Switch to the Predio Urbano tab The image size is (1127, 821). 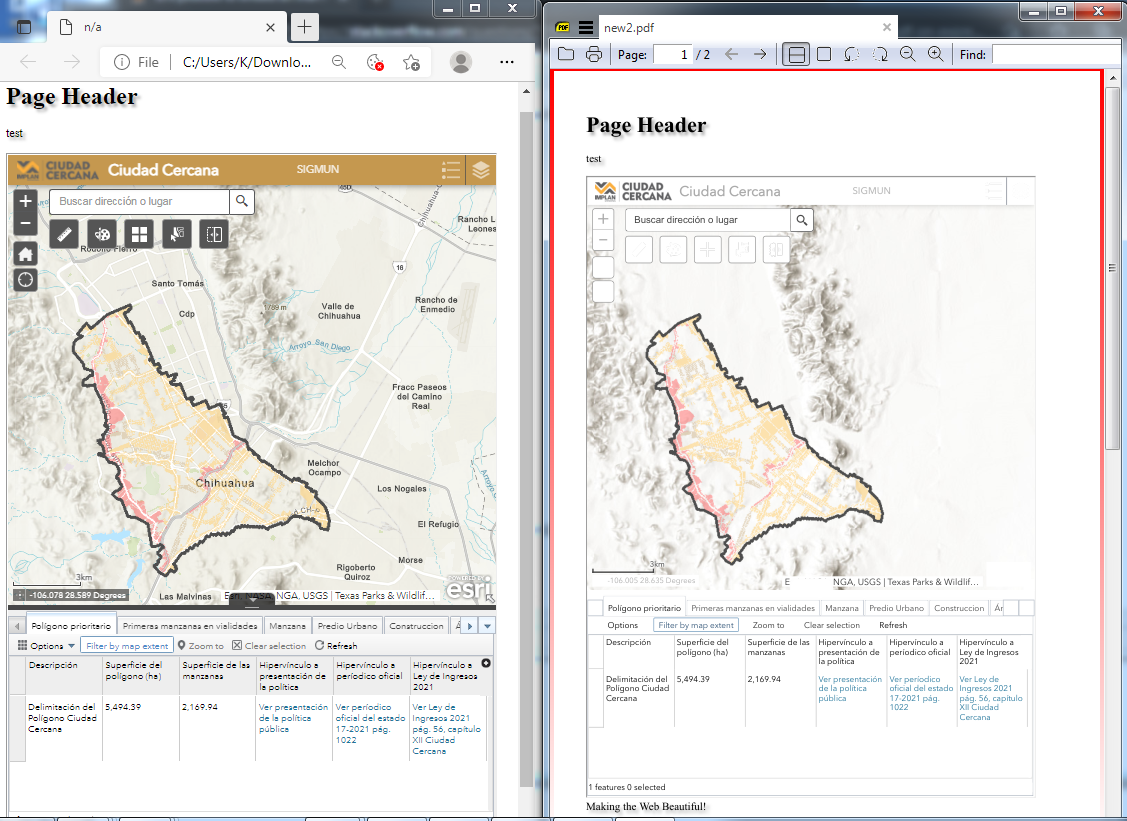pos(347,626)
